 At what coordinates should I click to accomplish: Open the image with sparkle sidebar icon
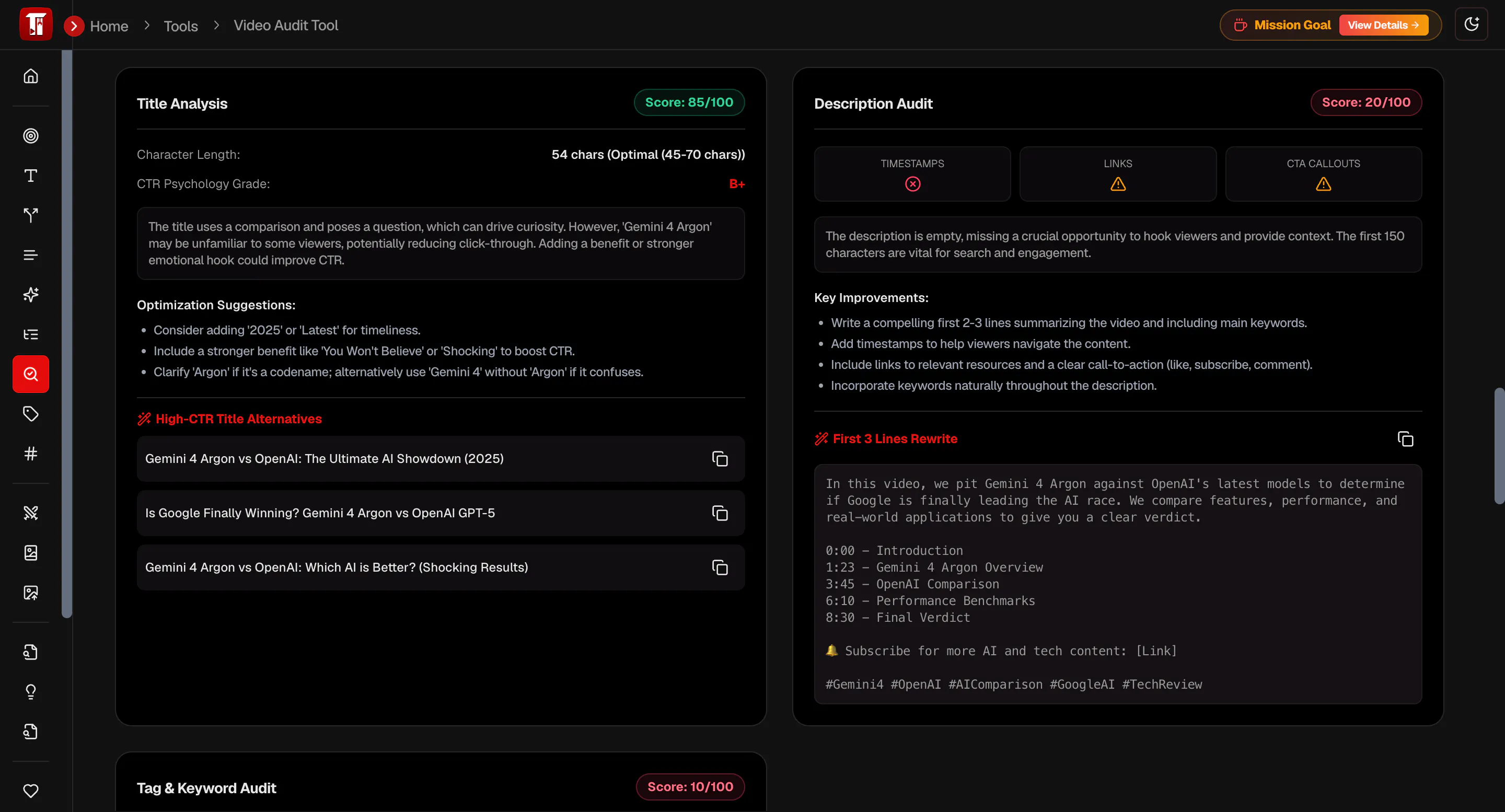(30, 593)
